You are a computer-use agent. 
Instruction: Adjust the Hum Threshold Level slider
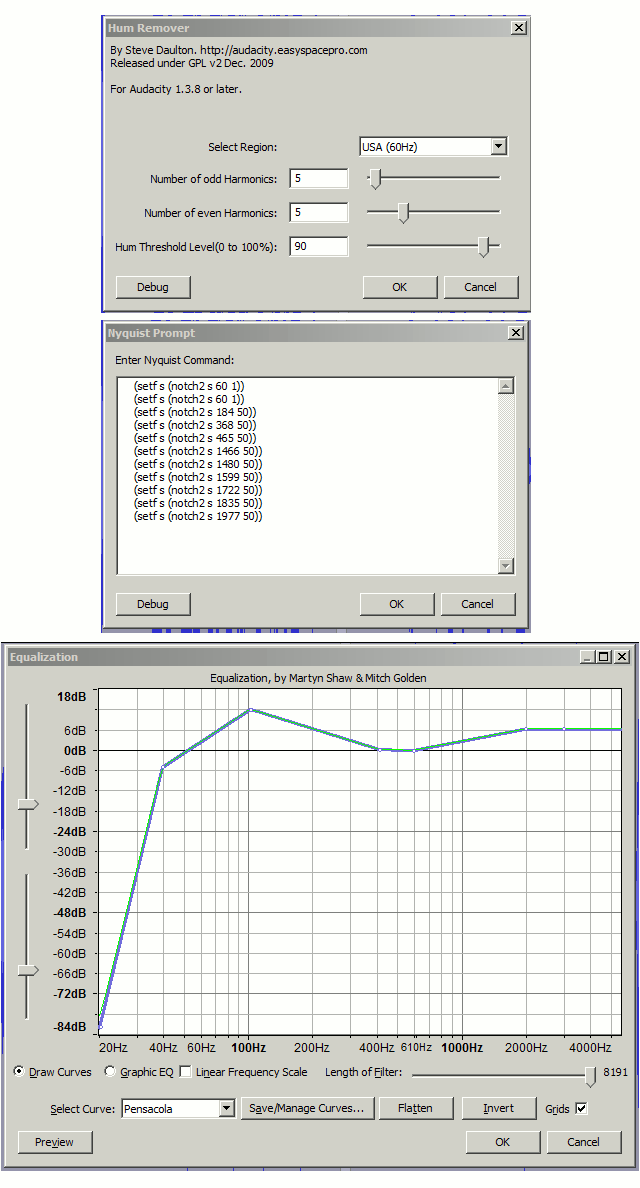click(x=484, y=246)
